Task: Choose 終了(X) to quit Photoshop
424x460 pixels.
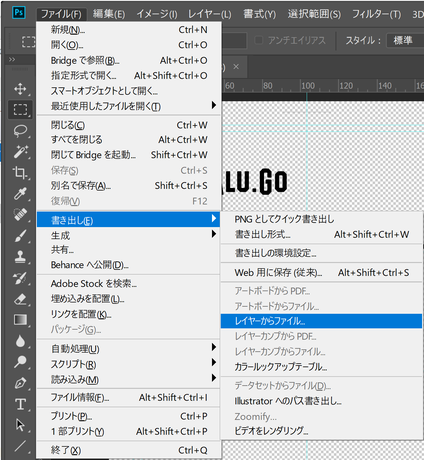Action: (128, 450)
